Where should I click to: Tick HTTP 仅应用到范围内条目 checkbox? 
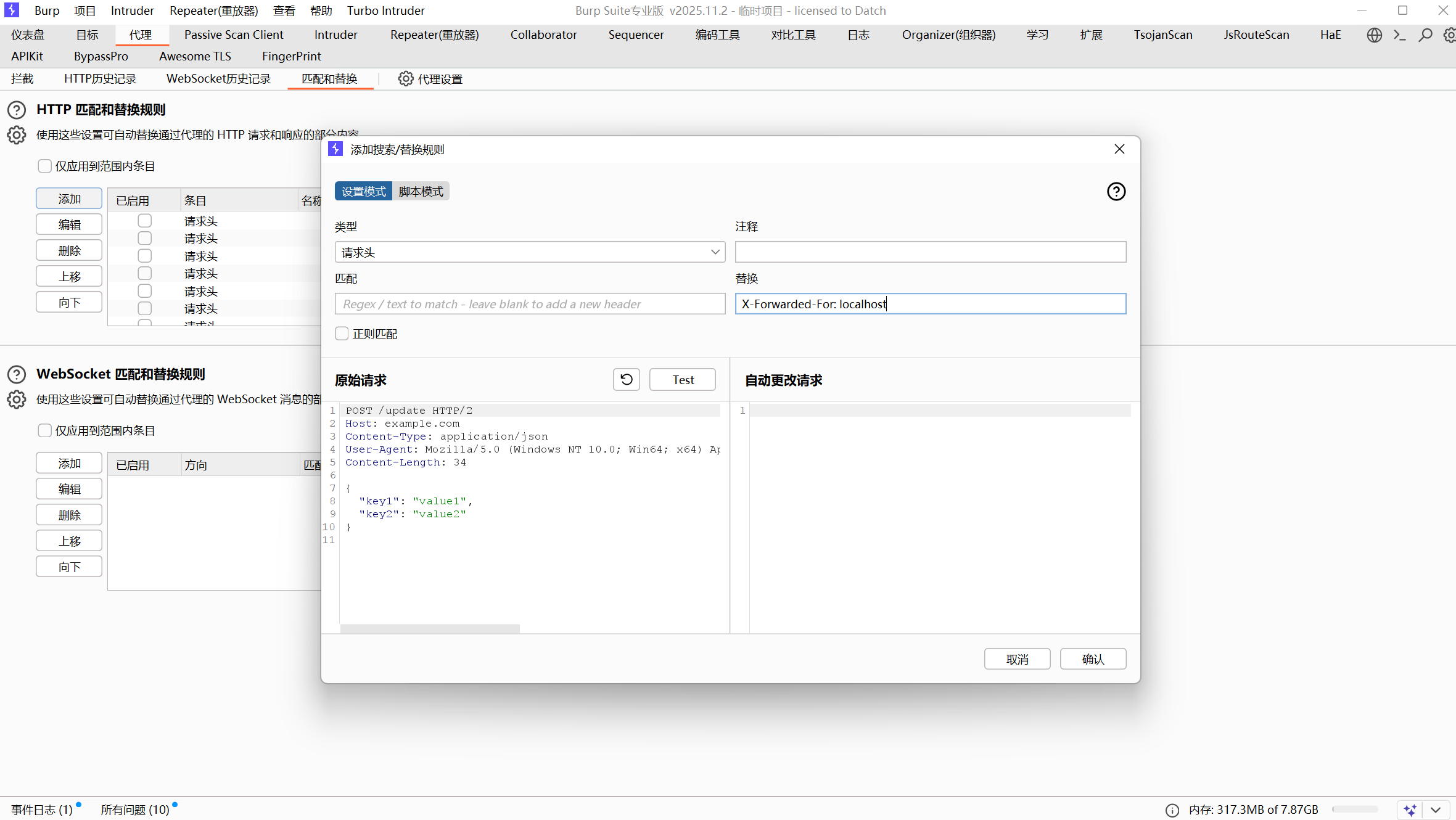pyautogui.click(x=44, y=166)
